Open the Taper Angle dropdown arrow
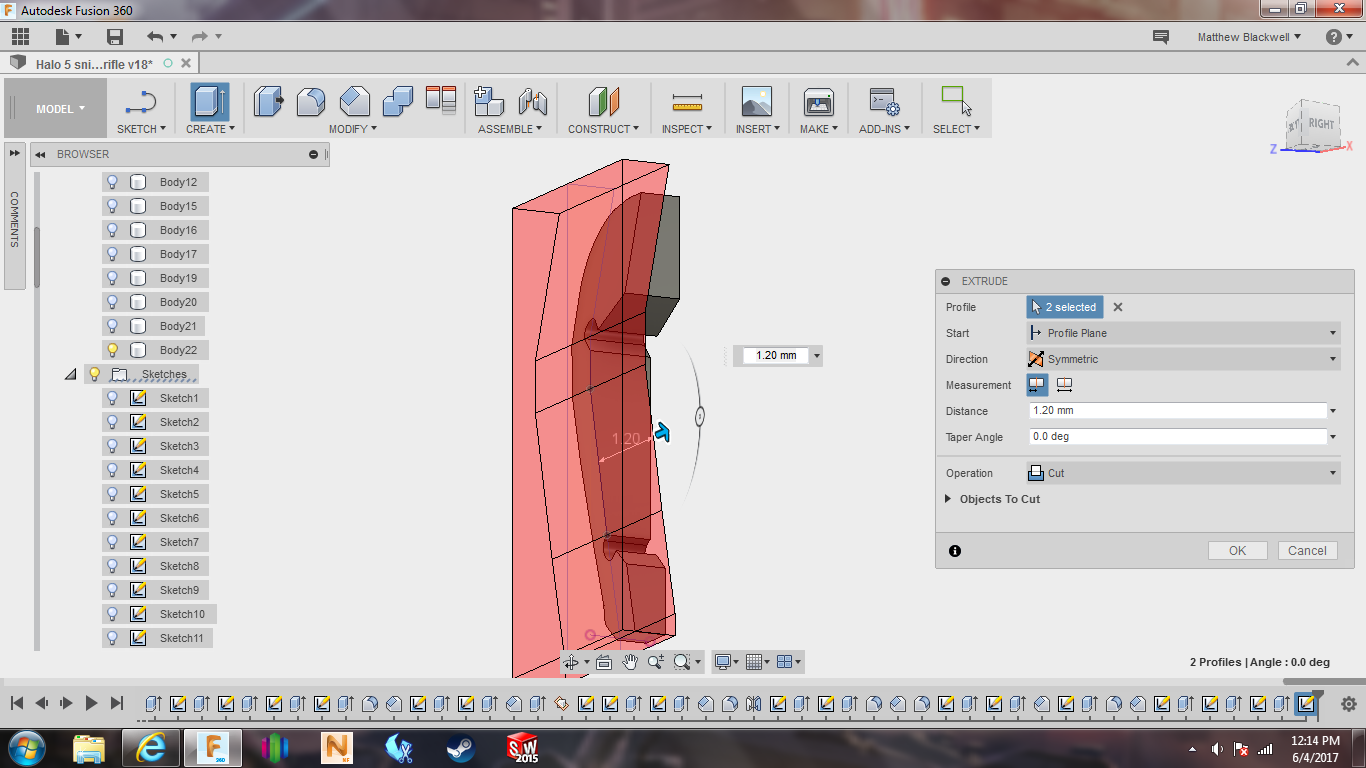The width and height of the screenshot is (1366, 768). pyautogui.click(x=1333, y=437)
